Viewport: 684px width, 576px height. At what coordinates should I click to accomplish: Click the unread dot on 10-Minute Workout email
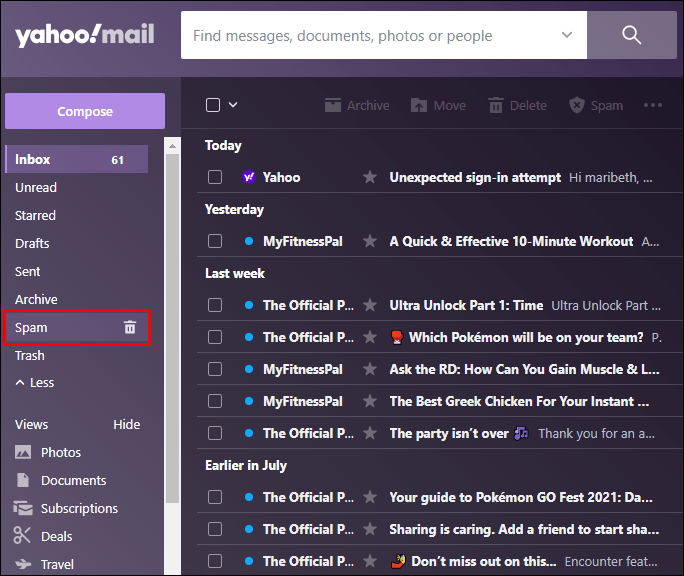[249, 241]
